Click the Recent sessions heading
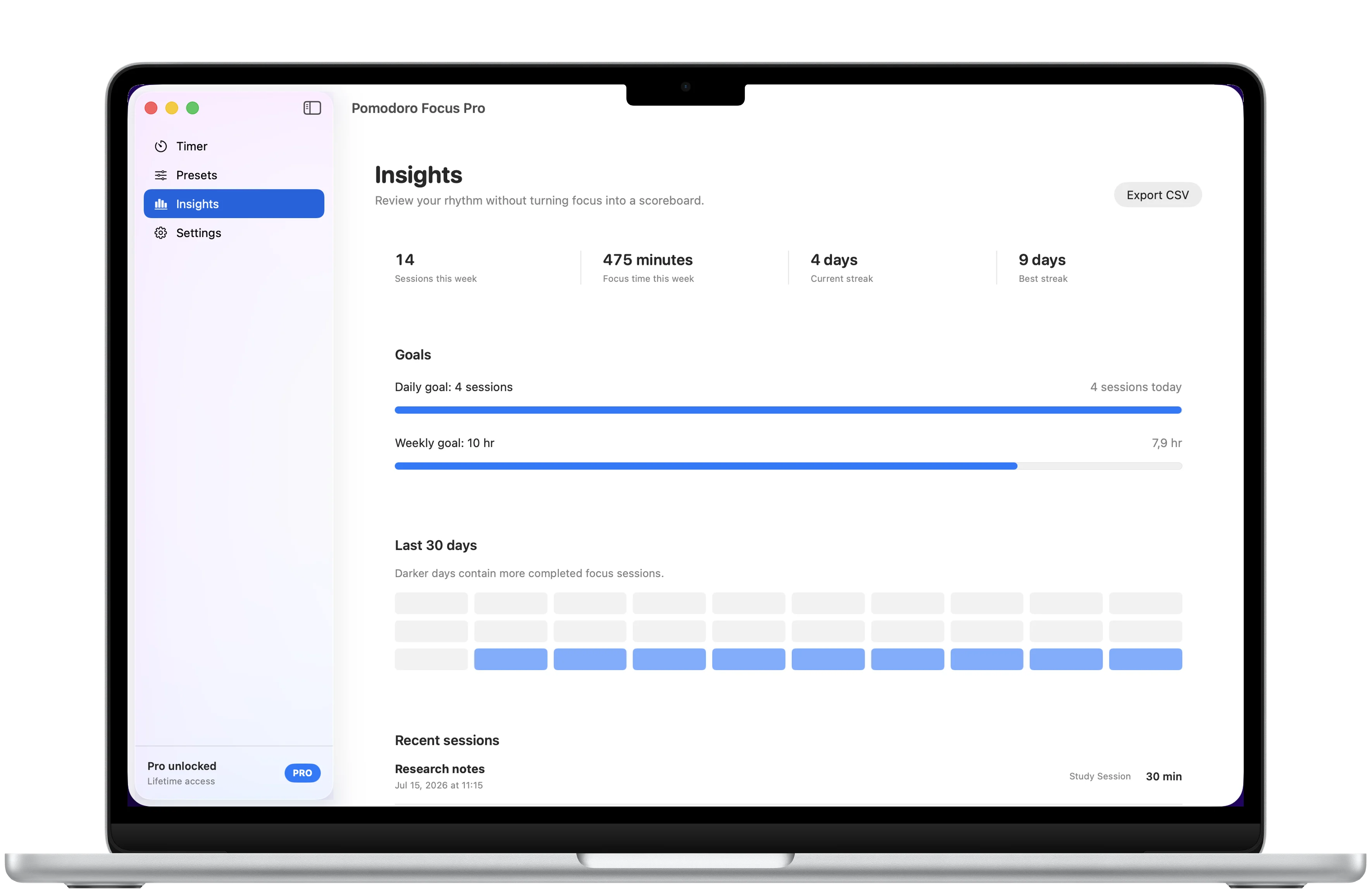The height and width of the screenshot is (891, 1372). pos(447,740)
